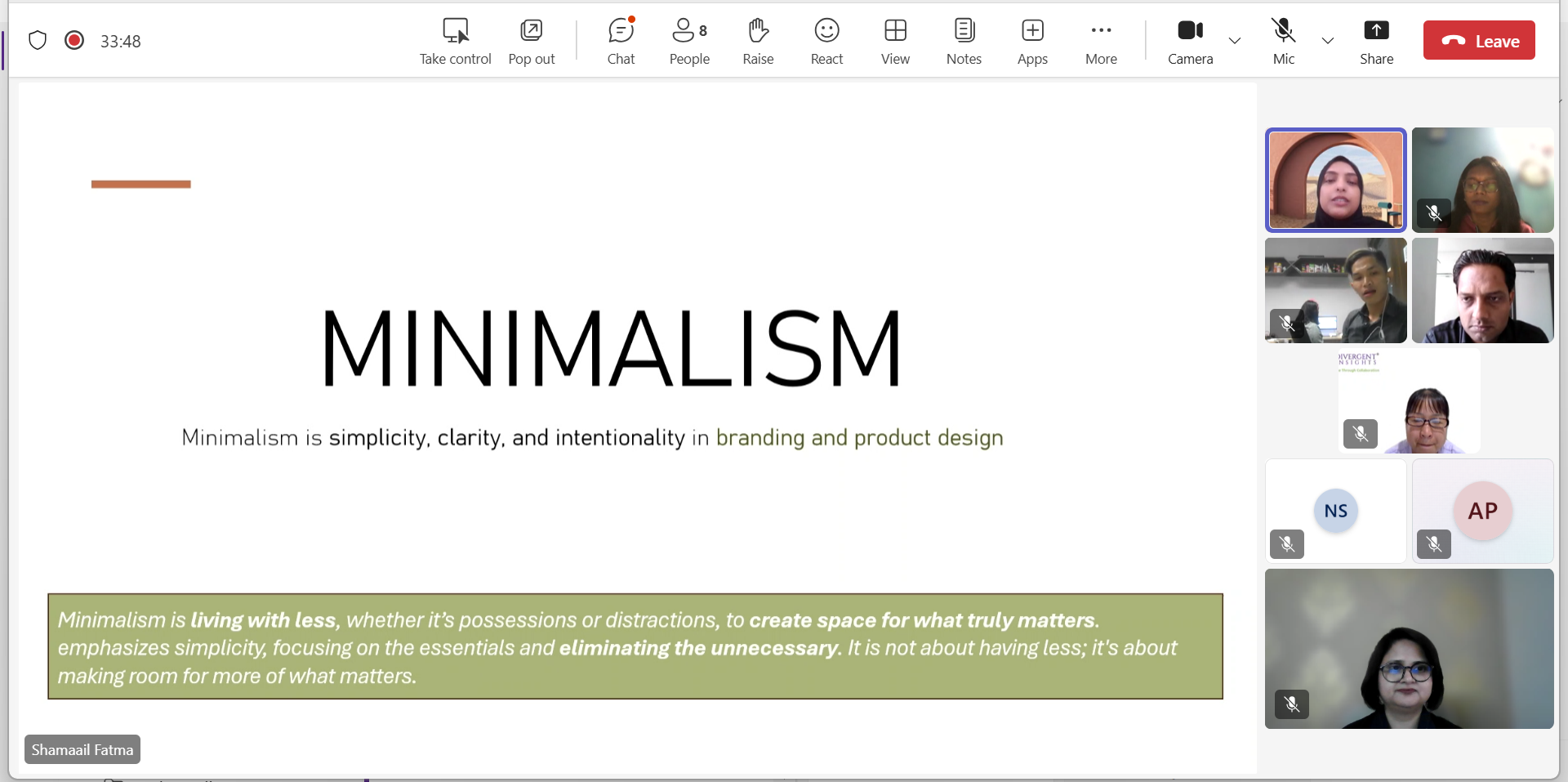Screen dimensions: 1568x782
Task: Open the Apps menu
Action: tap(1032, 42)
